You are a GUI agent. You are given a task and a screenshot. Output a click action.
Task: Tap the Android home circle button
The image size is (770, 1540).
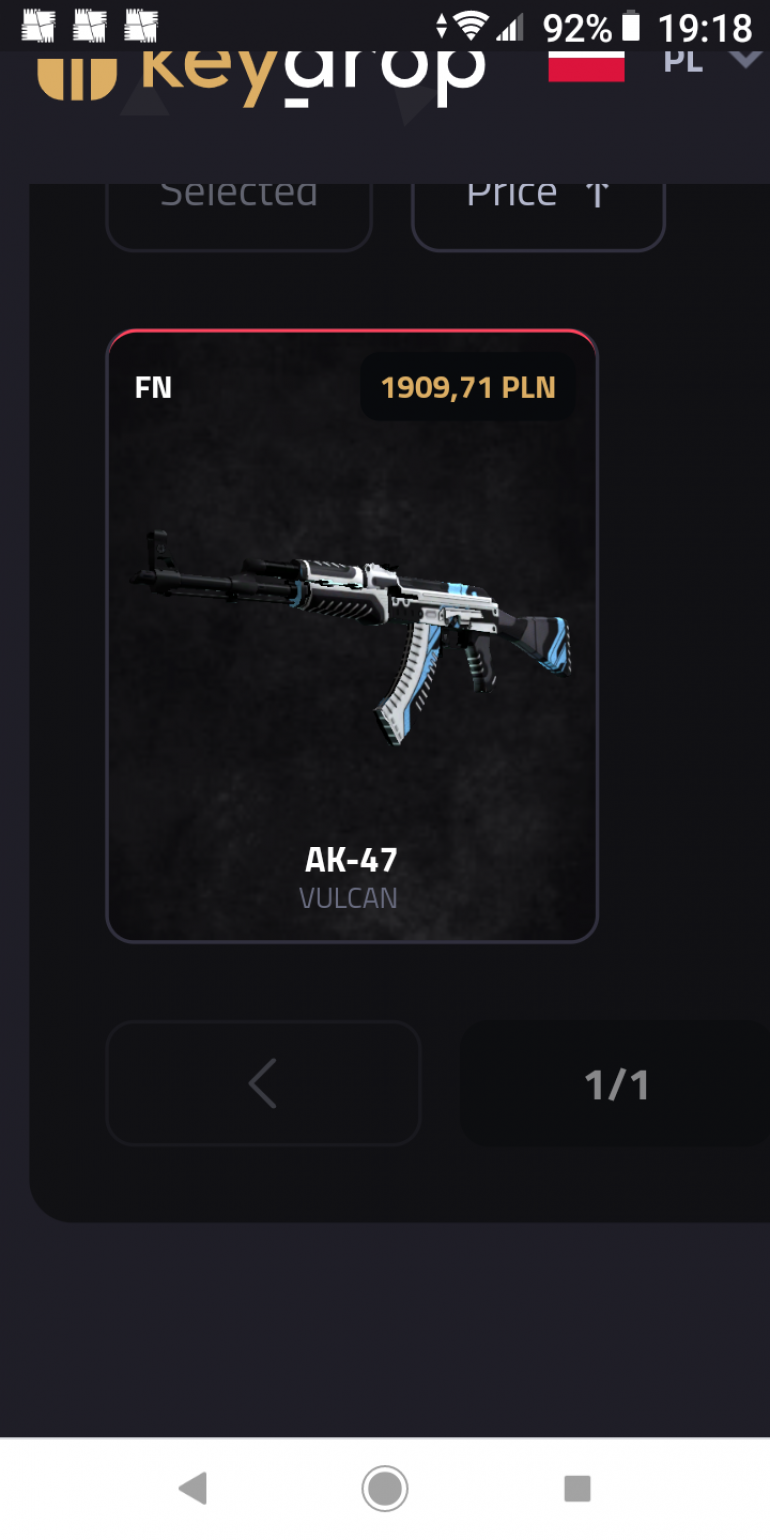click(385, 1489)
